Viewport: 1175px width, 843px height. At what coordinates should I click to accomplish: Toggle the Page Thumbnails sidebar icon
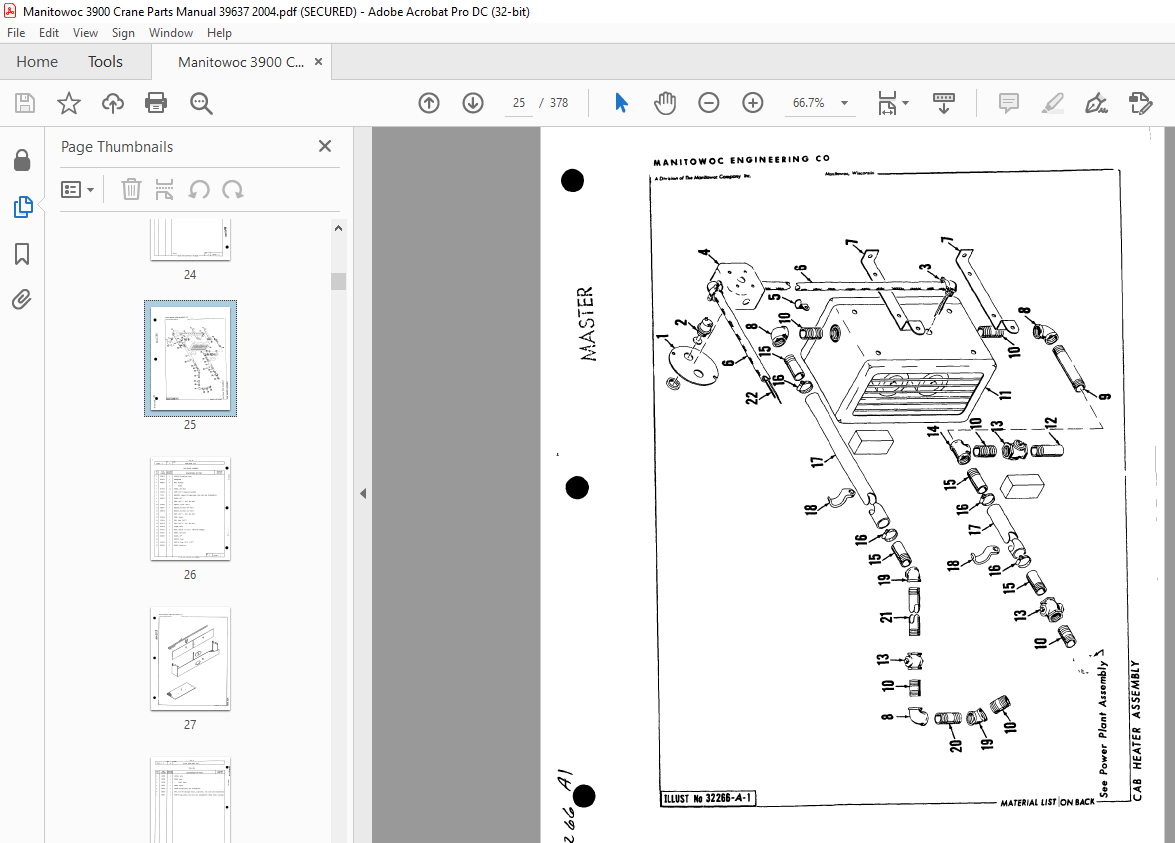(22, 207)
